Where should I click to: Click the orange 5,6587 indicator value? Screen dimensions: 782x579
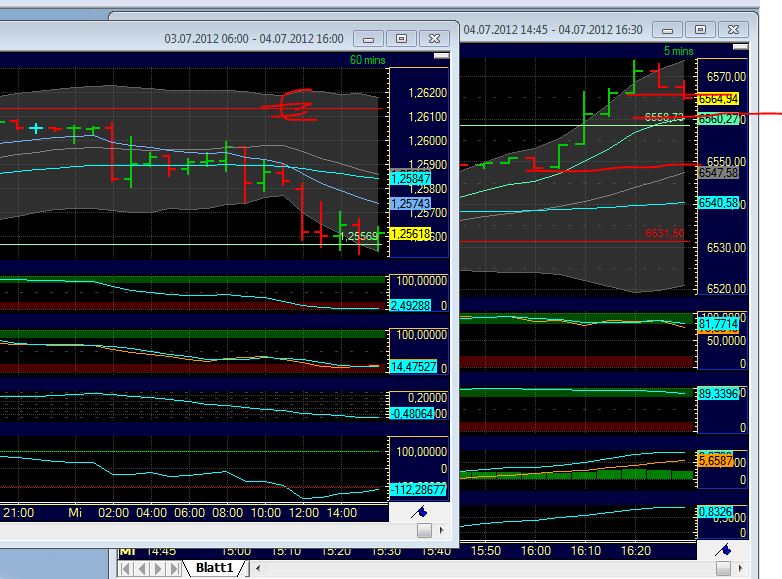pyautogui.click(x=716, y=460)
